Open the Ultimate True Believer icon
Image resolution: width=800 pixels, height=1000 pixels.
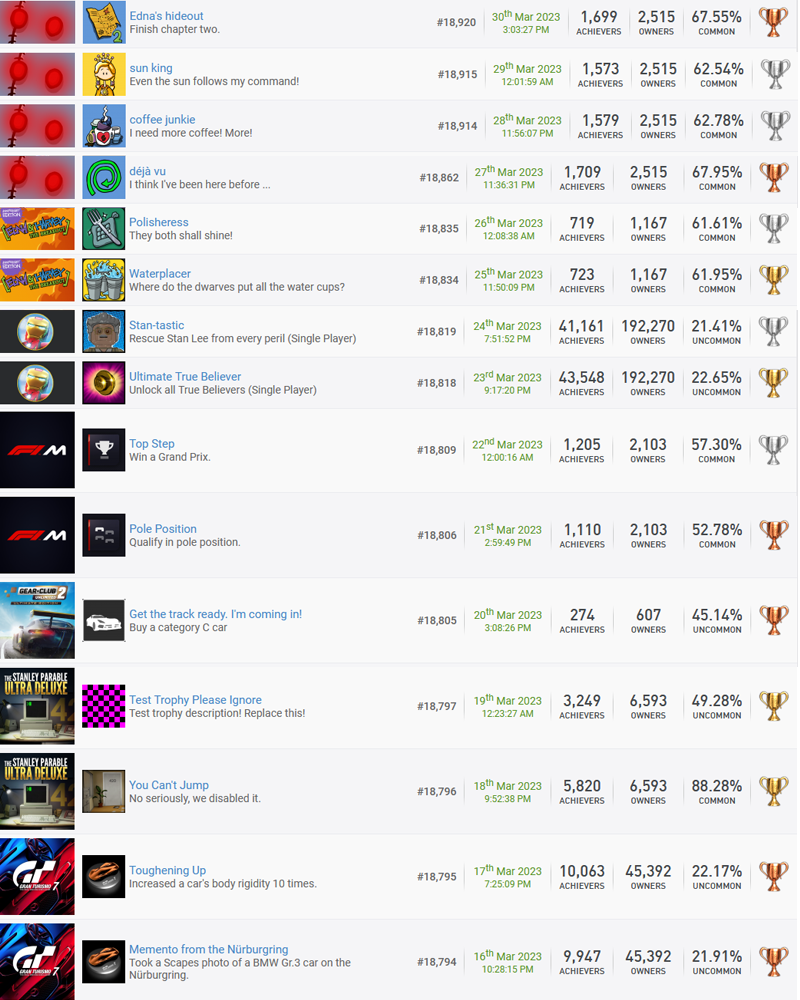click(x=104, y=383)
